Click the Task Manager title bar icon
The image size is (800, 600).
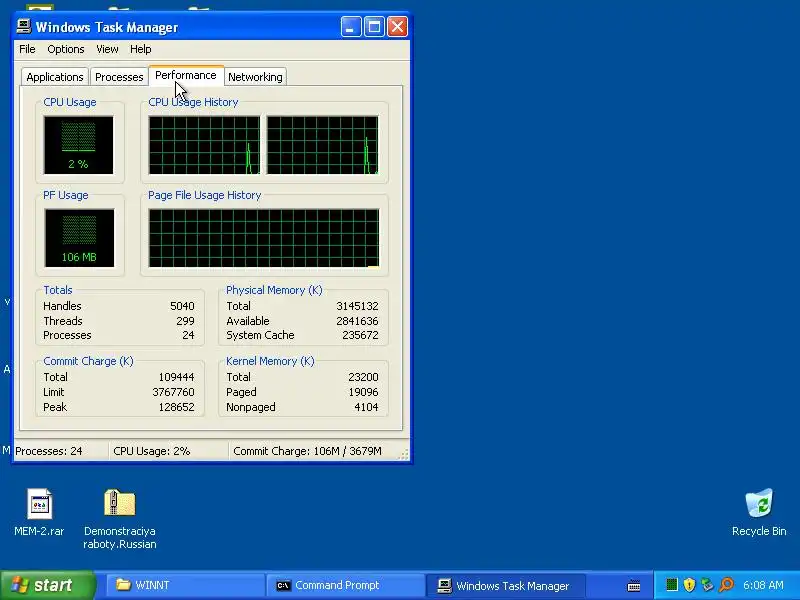(23, 27)
